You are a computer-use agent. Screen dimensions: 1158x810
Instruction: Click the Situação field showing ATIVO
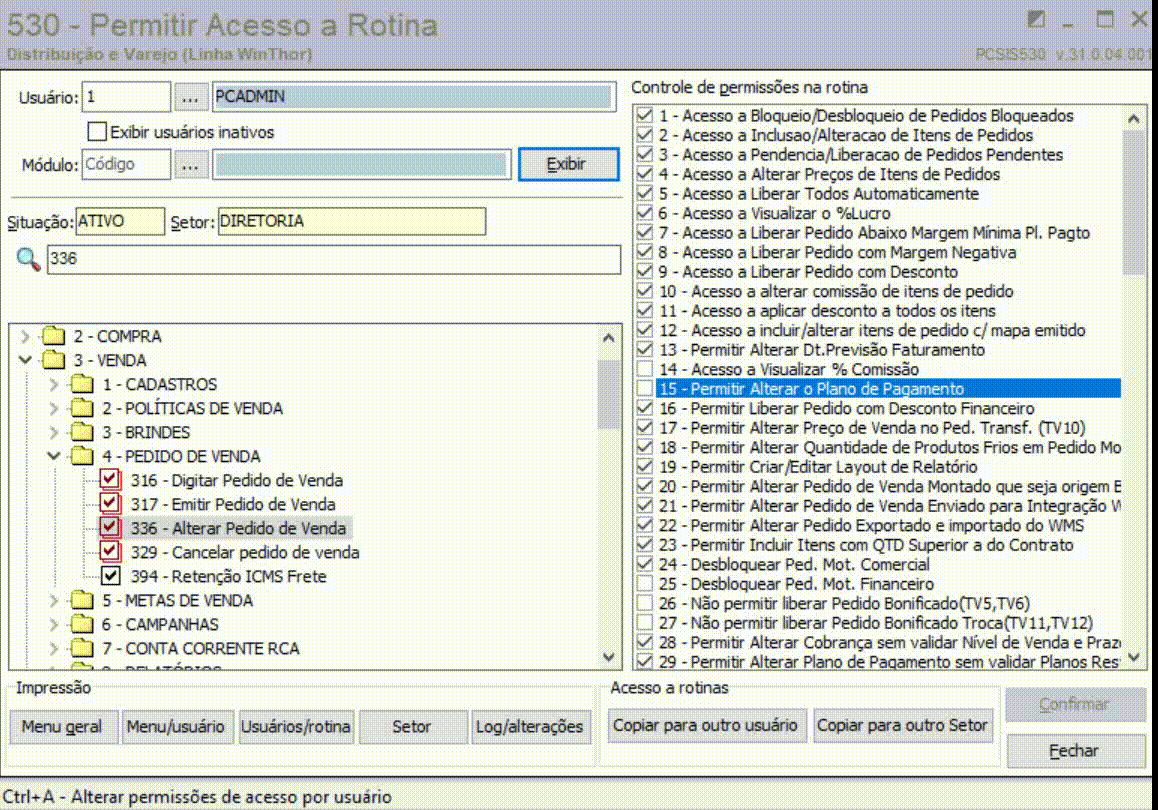pos(120,222)
